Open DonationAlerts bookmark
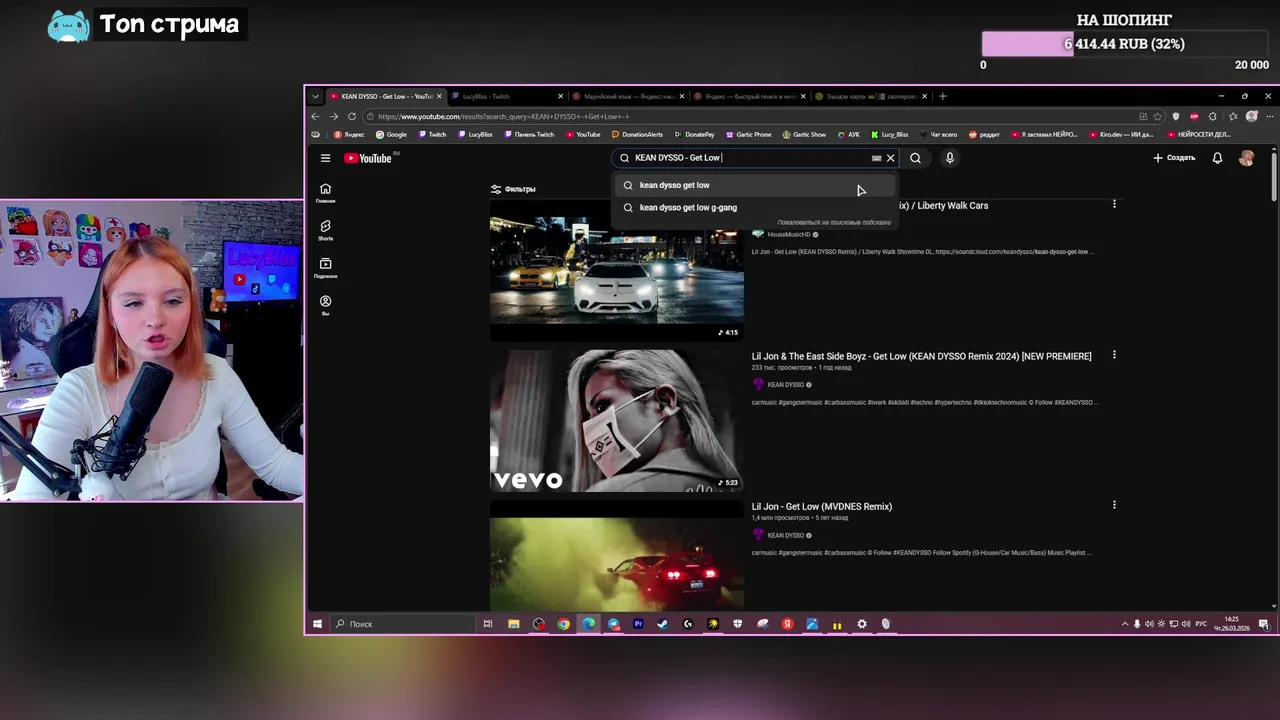The image size is (1280, 720). click(x=636, y=134)
